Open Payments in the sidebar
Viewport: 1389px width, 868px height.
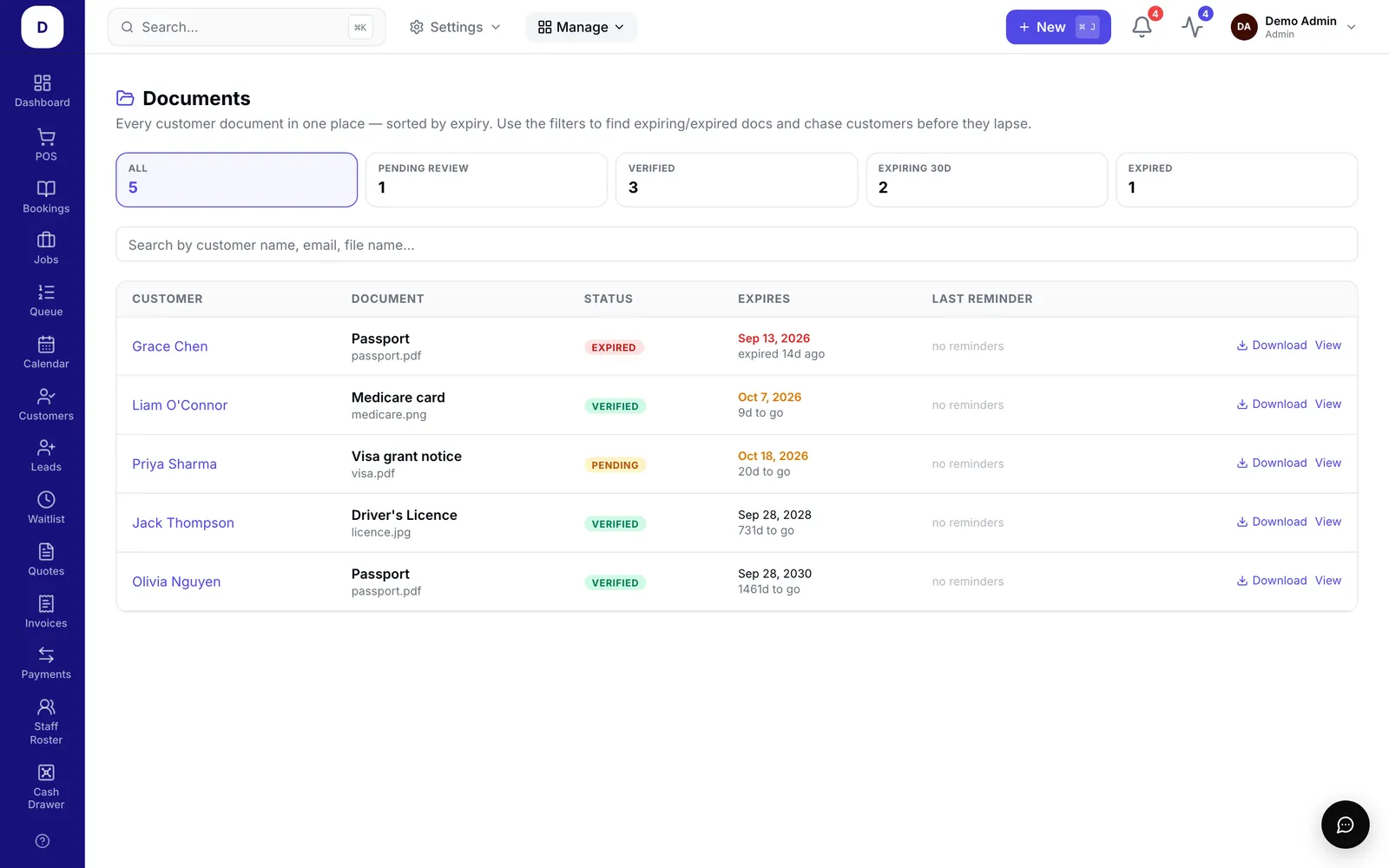click(46, 662)
